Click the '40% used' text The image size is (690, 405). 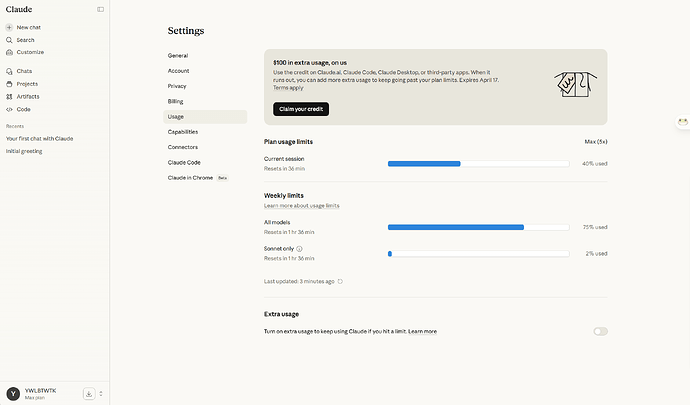(x=595, y=164)
